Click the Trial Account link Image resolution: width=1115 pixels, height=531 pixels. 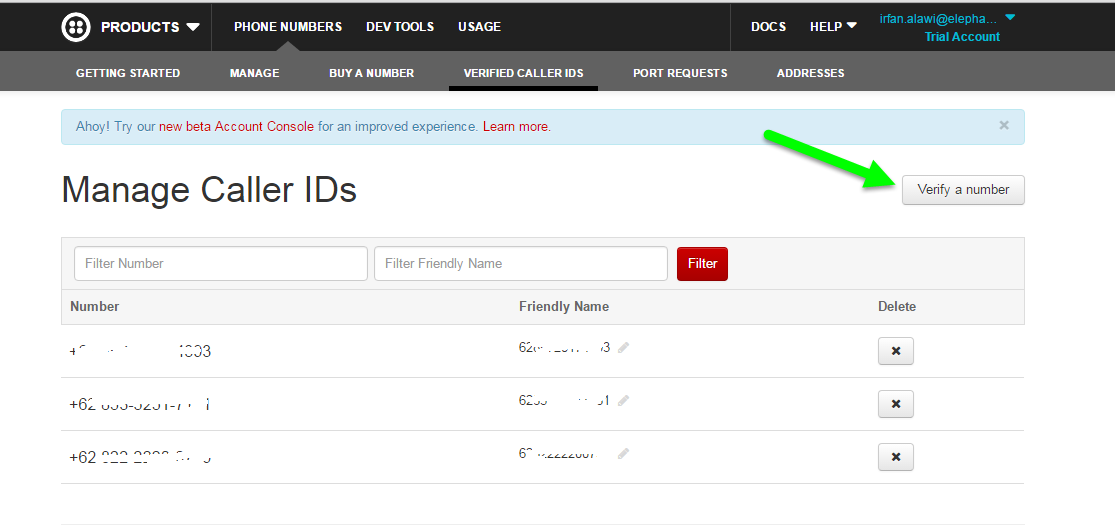(962, 37)
